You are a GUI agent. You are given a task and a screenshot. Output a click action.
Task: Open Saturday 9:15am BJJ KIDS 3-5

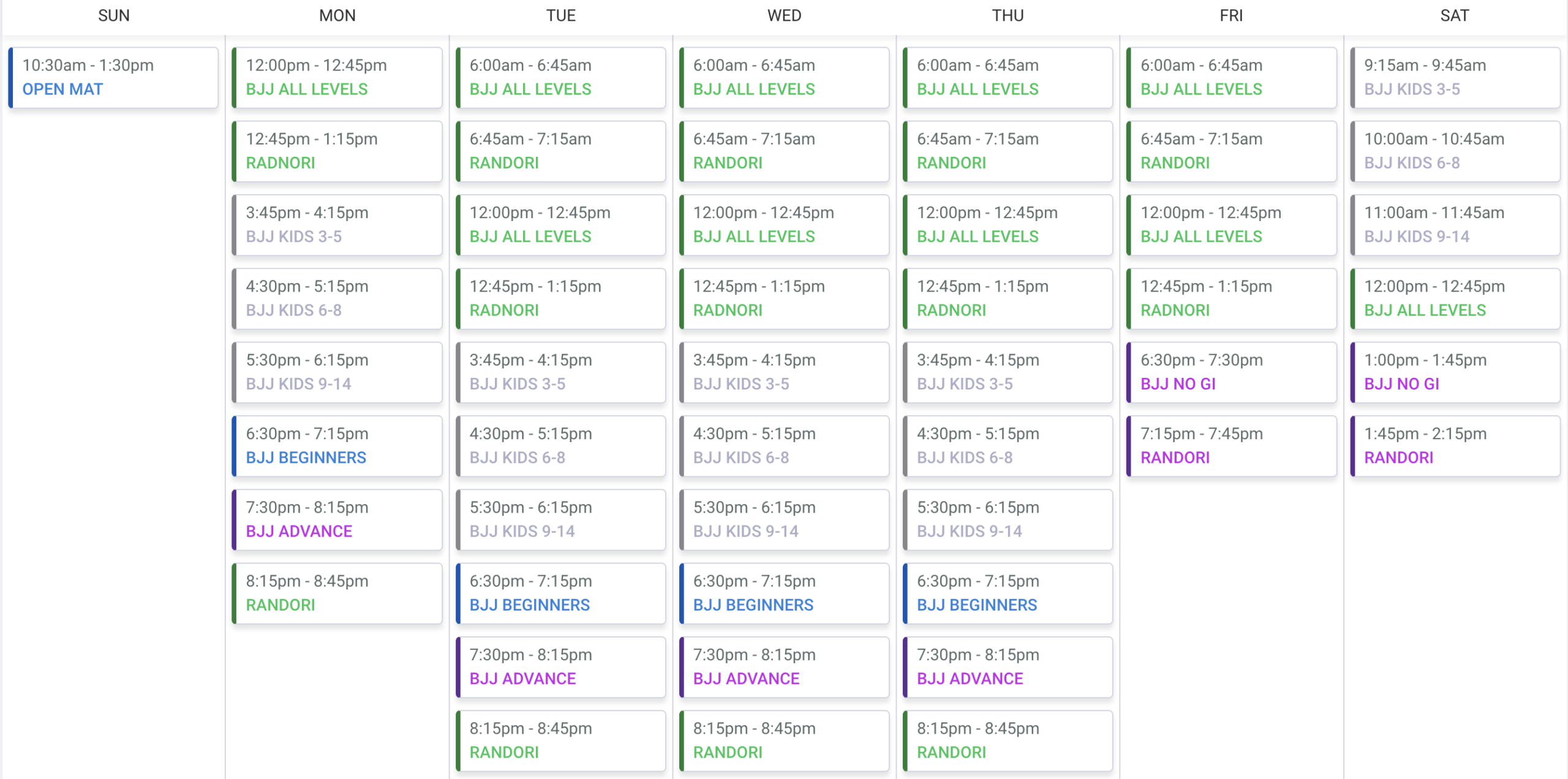pyautogui.click(x=1455, y=78)
